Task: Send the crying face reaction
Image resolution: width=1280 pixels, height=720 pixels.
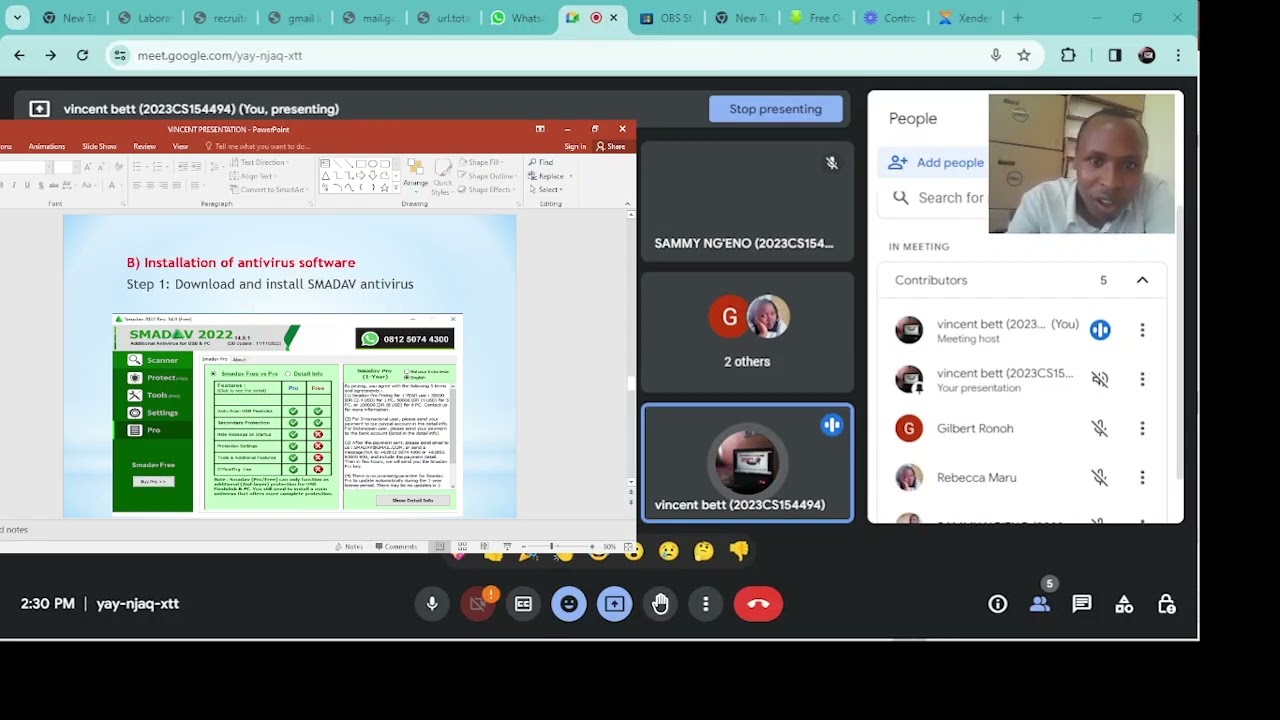Action: tap(669, 550)
